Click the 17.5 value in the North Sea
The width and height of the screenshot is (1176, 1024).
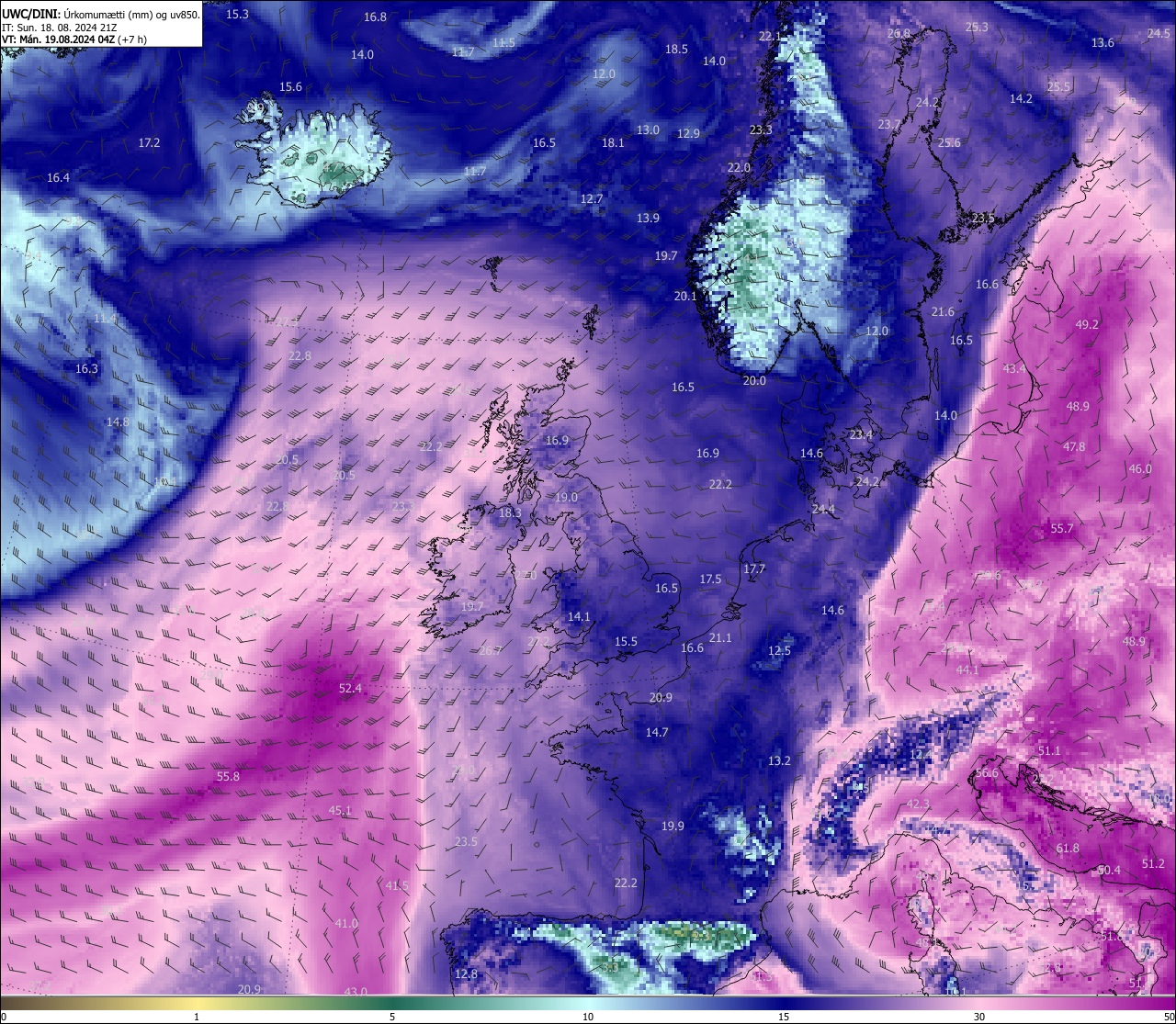pyautogui.click(x=710, y=579)
